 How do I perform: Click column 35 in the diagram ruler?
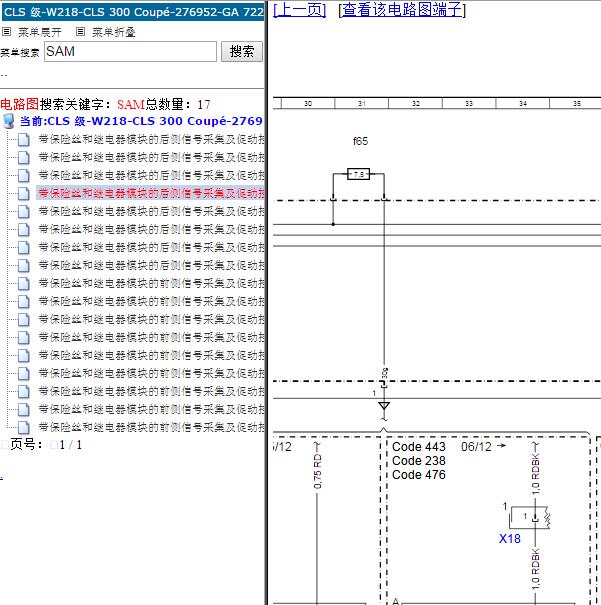pos(576,103)
